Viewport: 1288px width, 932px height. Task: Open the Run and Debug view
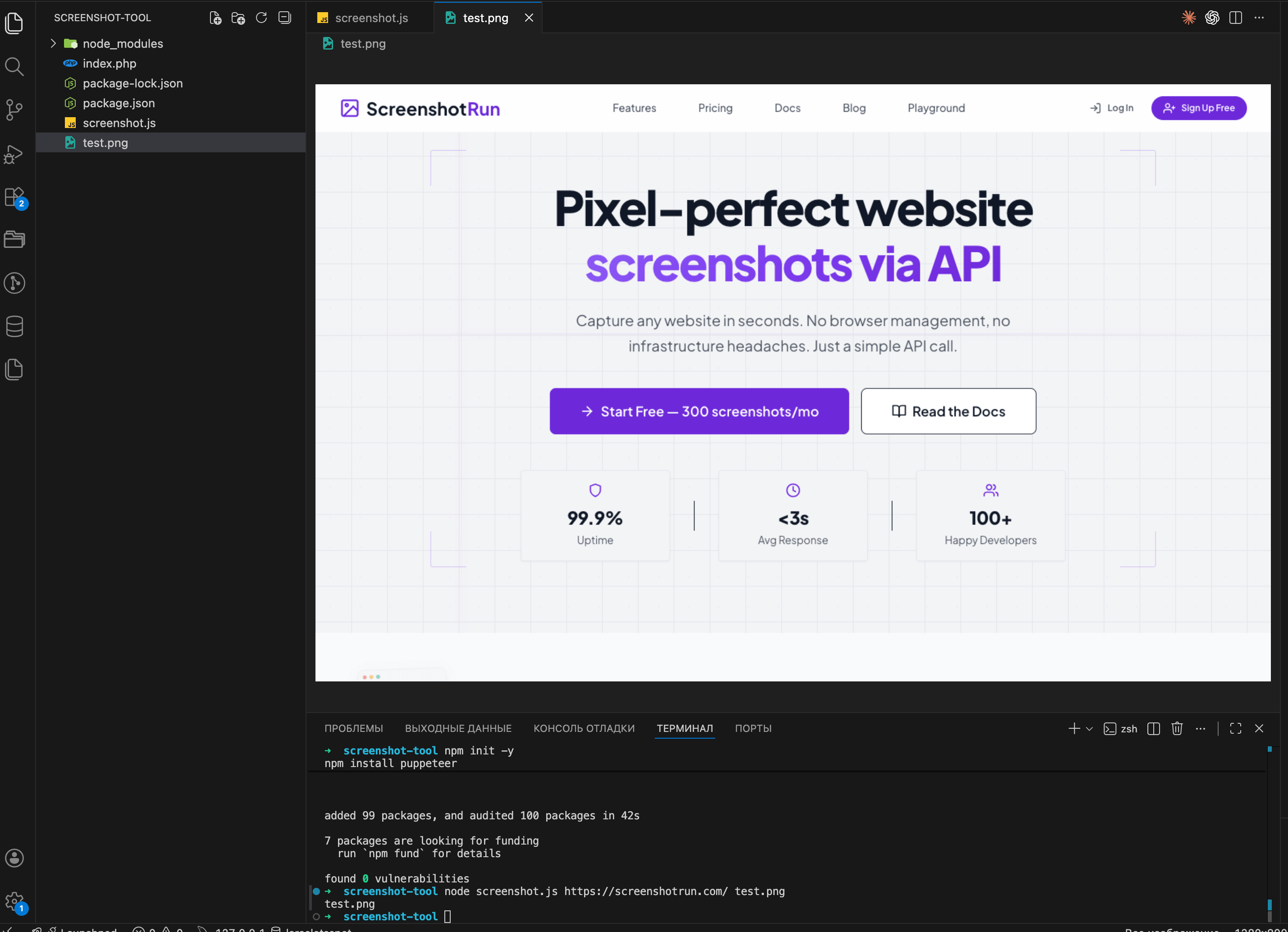click(14, 154)
